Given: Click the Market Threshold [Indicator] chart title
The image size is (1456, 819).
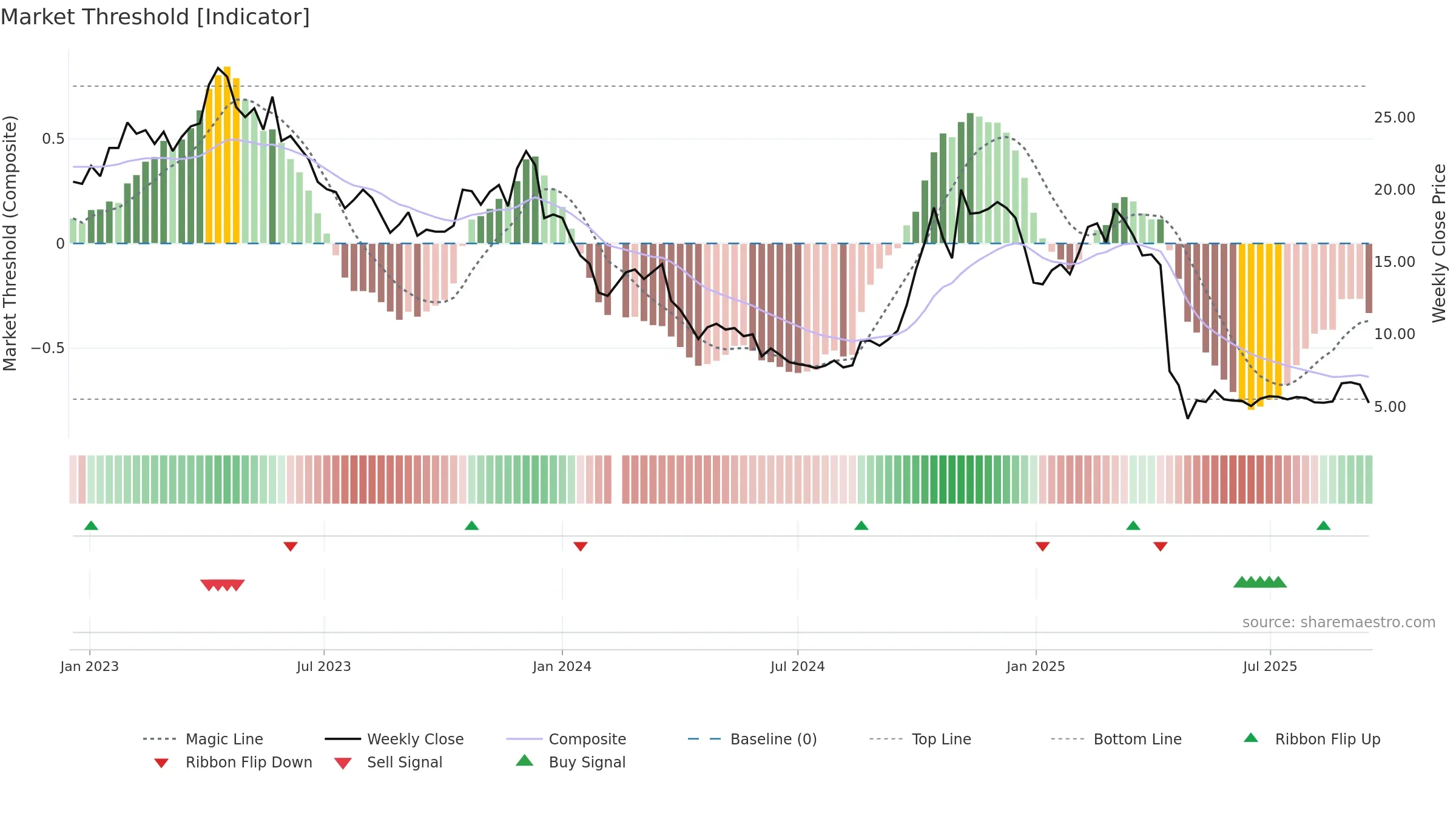Looking at the screenshot, I should pyautogui.click(x=155, y=17).
